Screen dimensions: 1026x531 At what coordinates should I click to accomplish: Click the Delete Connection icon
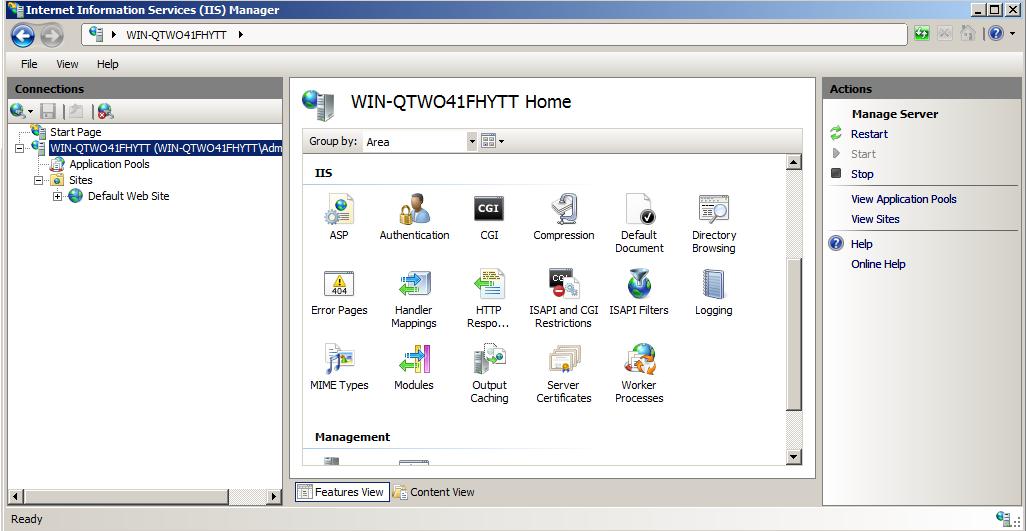(x=105, y=111)
